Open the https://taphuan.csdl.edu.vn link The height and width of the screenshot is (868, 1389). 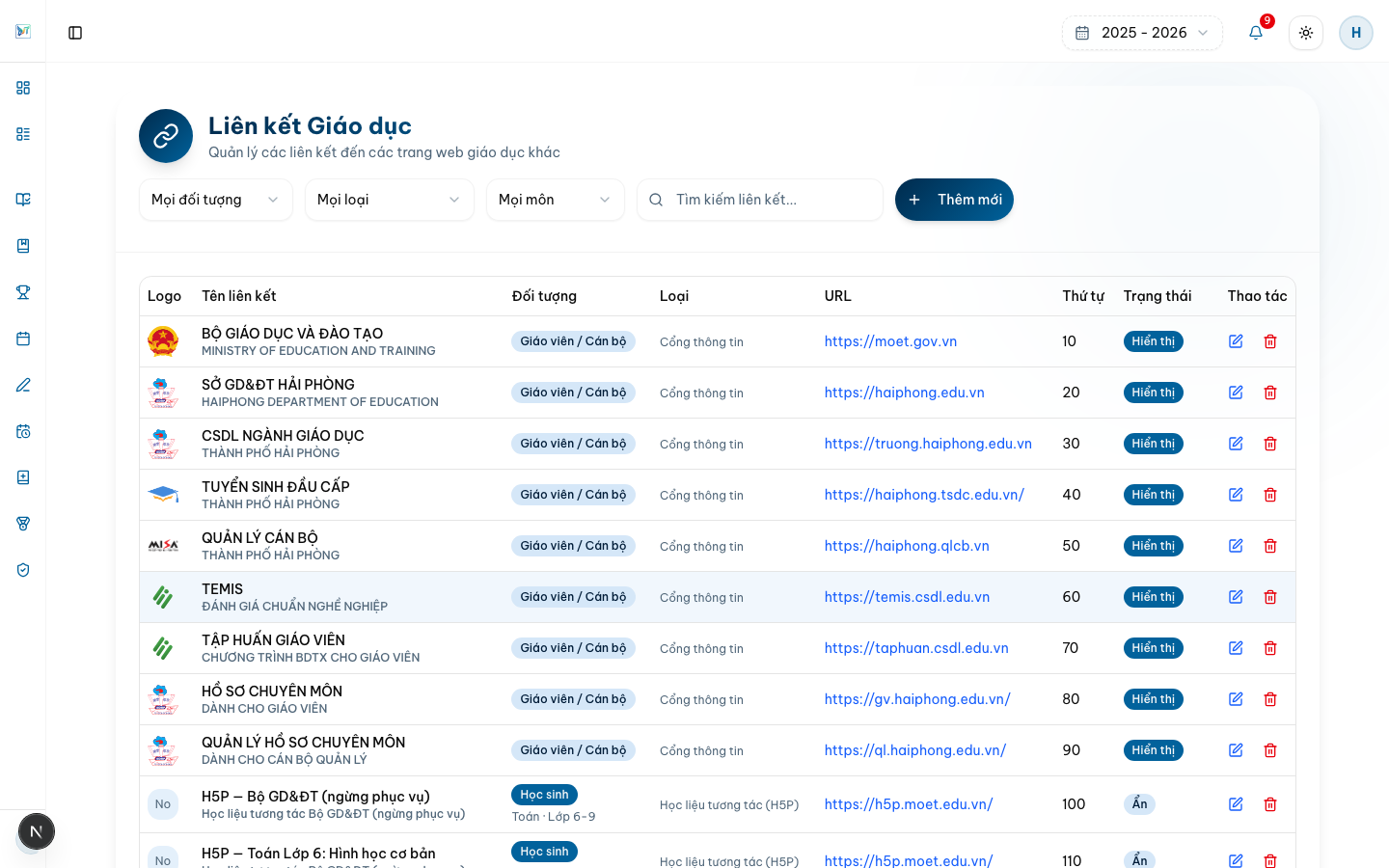coord(916,648)
